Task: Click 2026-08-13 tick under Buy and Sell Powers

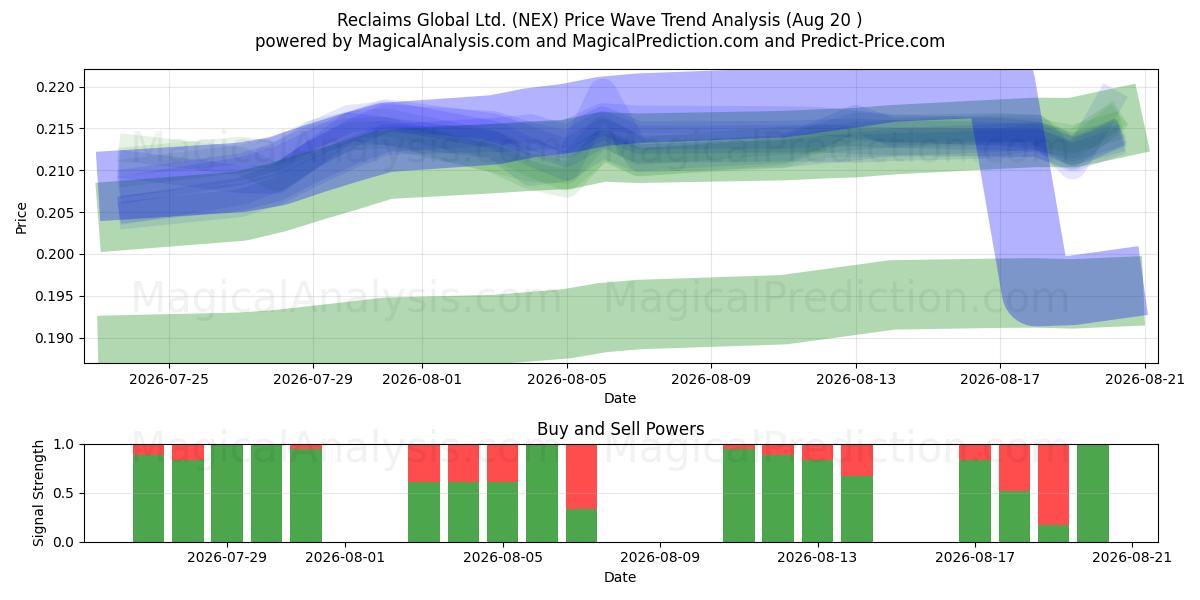Action: click(x=817, y=558)
